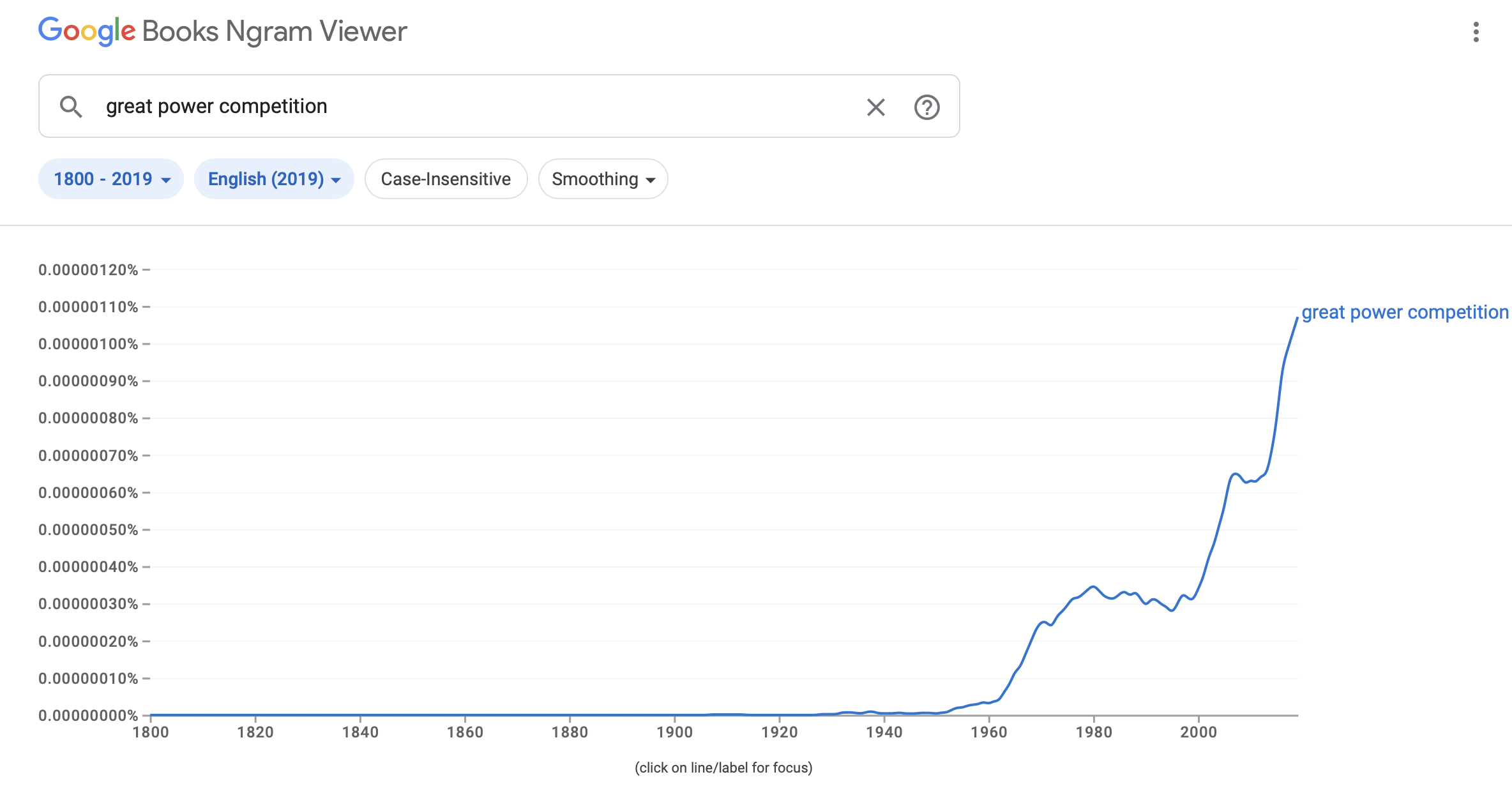1512x793 pixels.
Task: Toggle the Case-Insensitive option
Action: coord(446,179)
